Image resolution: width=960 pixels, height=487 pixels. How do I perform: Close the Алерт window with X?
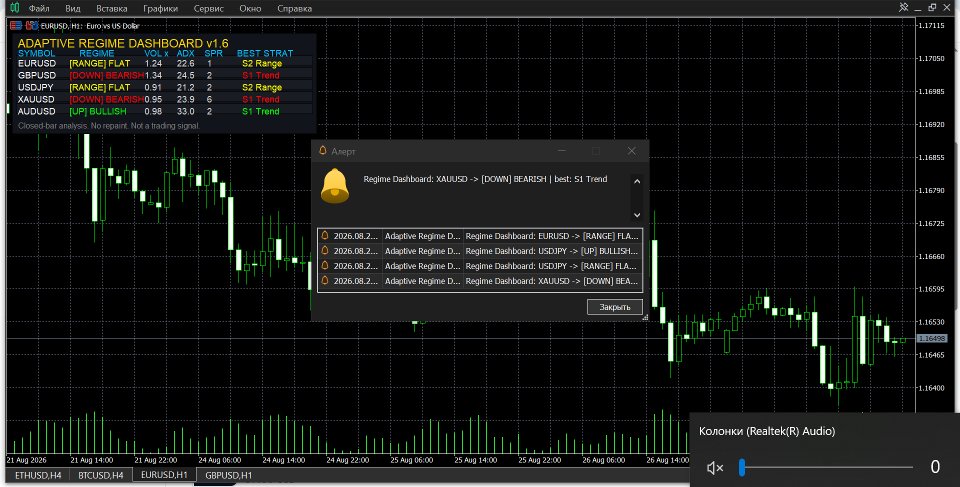coord(631,151)
